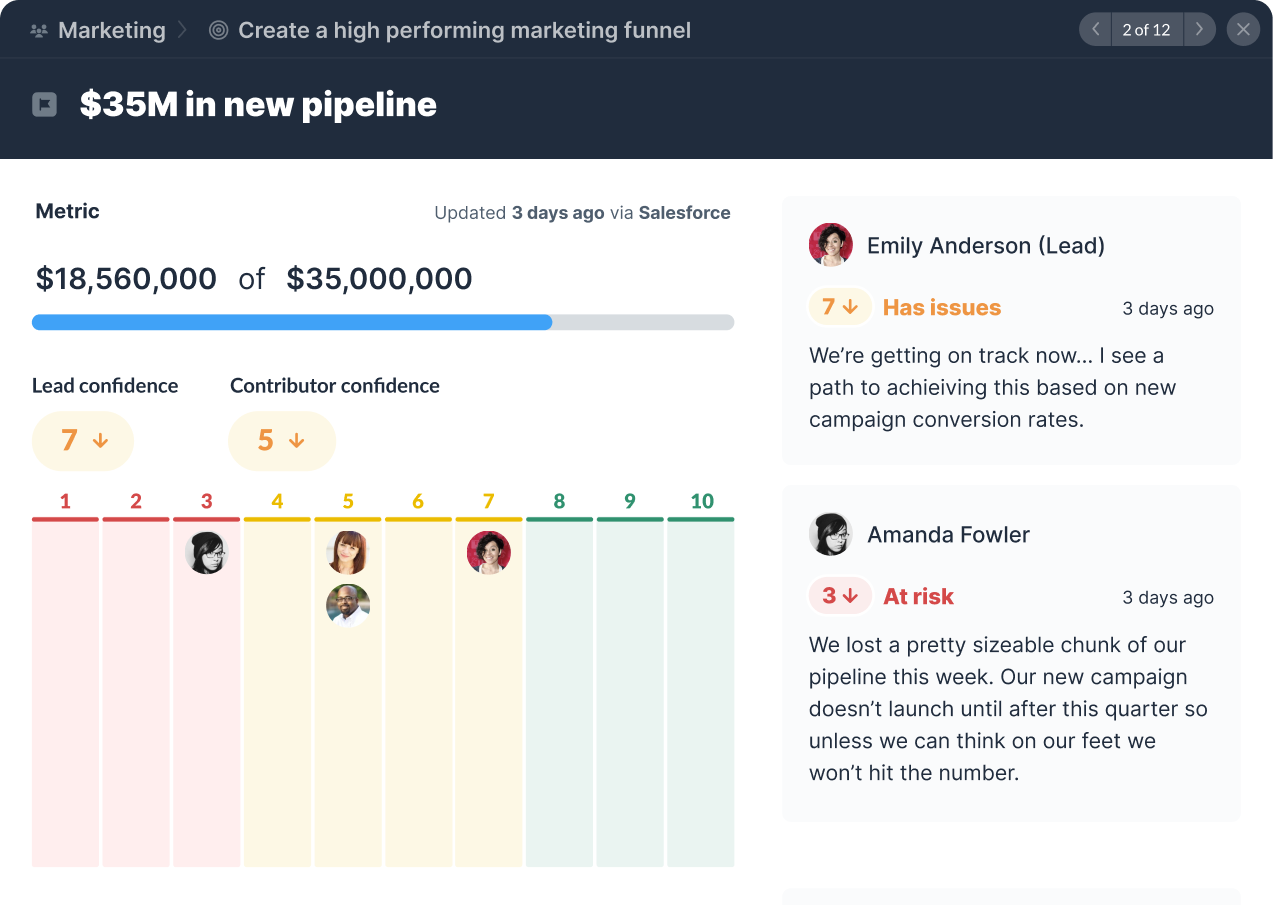Image resolution: width=1273 pixels, height=905 pixels.
Task: Click the blue pipeline progress bar
Action: tap(292, 322)
